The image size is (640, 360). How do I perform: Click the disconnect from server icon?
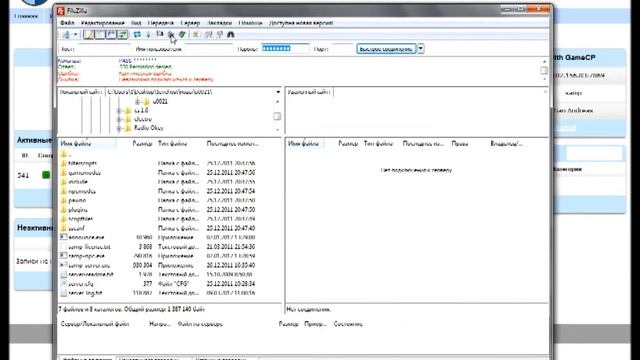[x=171, y=35]
